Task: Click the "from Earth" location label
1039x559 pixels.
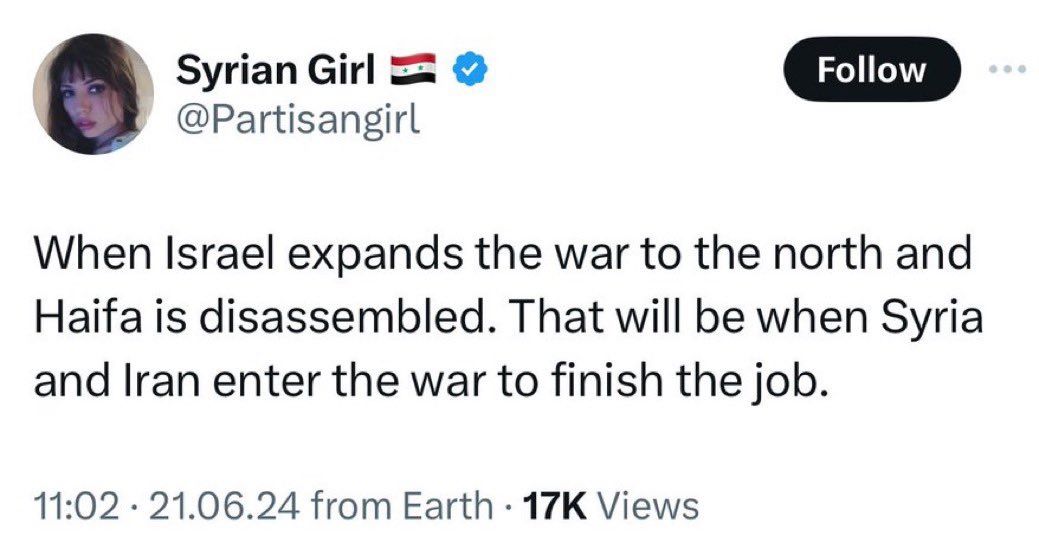Action: [403, 505]
